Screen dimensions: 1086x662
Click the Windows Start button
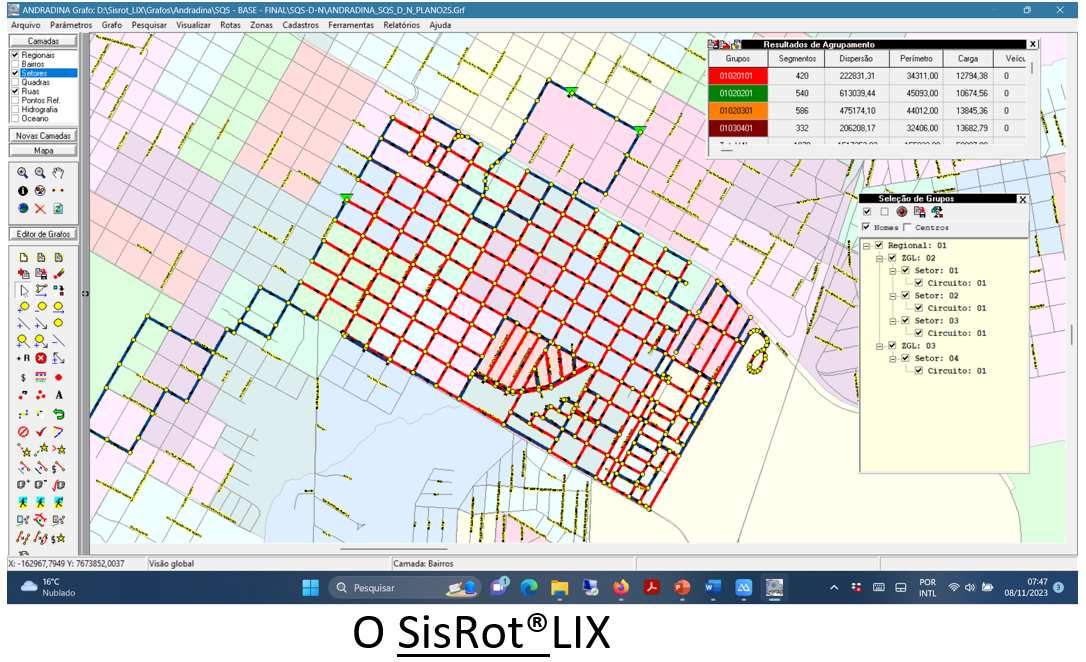click(x=310, y=588)
